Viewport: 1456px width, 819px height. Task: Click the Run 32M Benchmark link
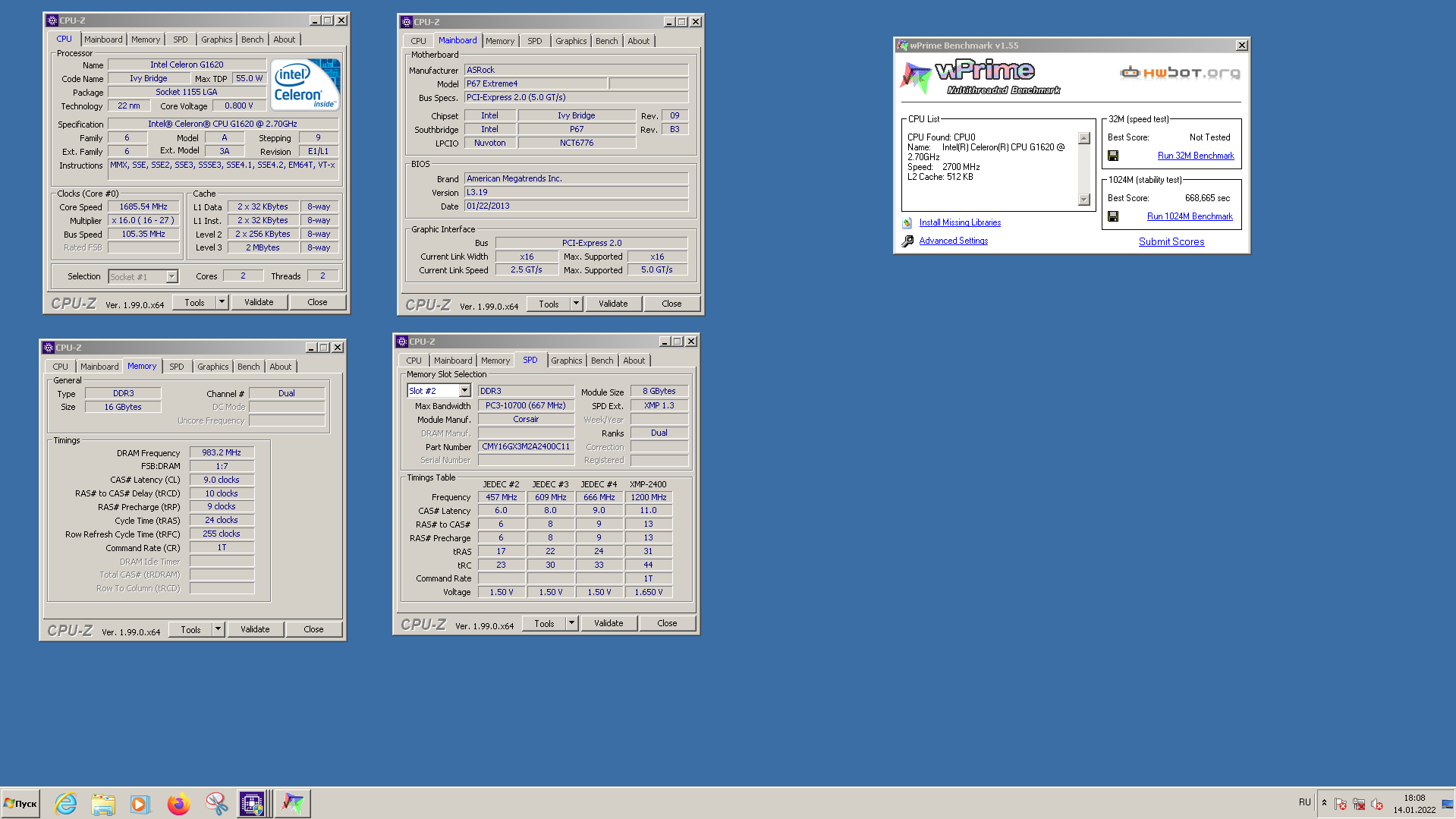click(x=1196, y=156)
